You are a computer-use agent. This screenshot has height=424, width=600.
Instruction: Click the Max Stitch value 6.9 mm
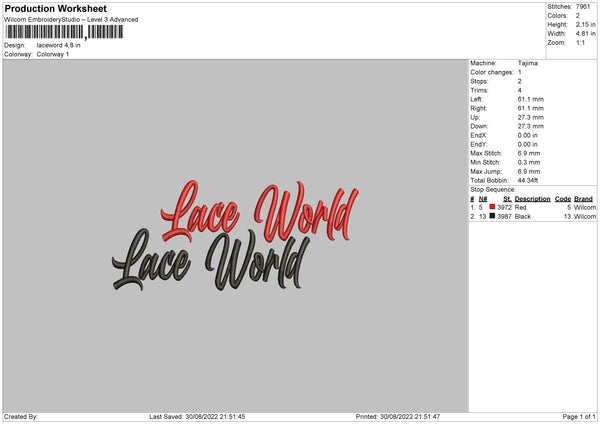click(529, 153)
